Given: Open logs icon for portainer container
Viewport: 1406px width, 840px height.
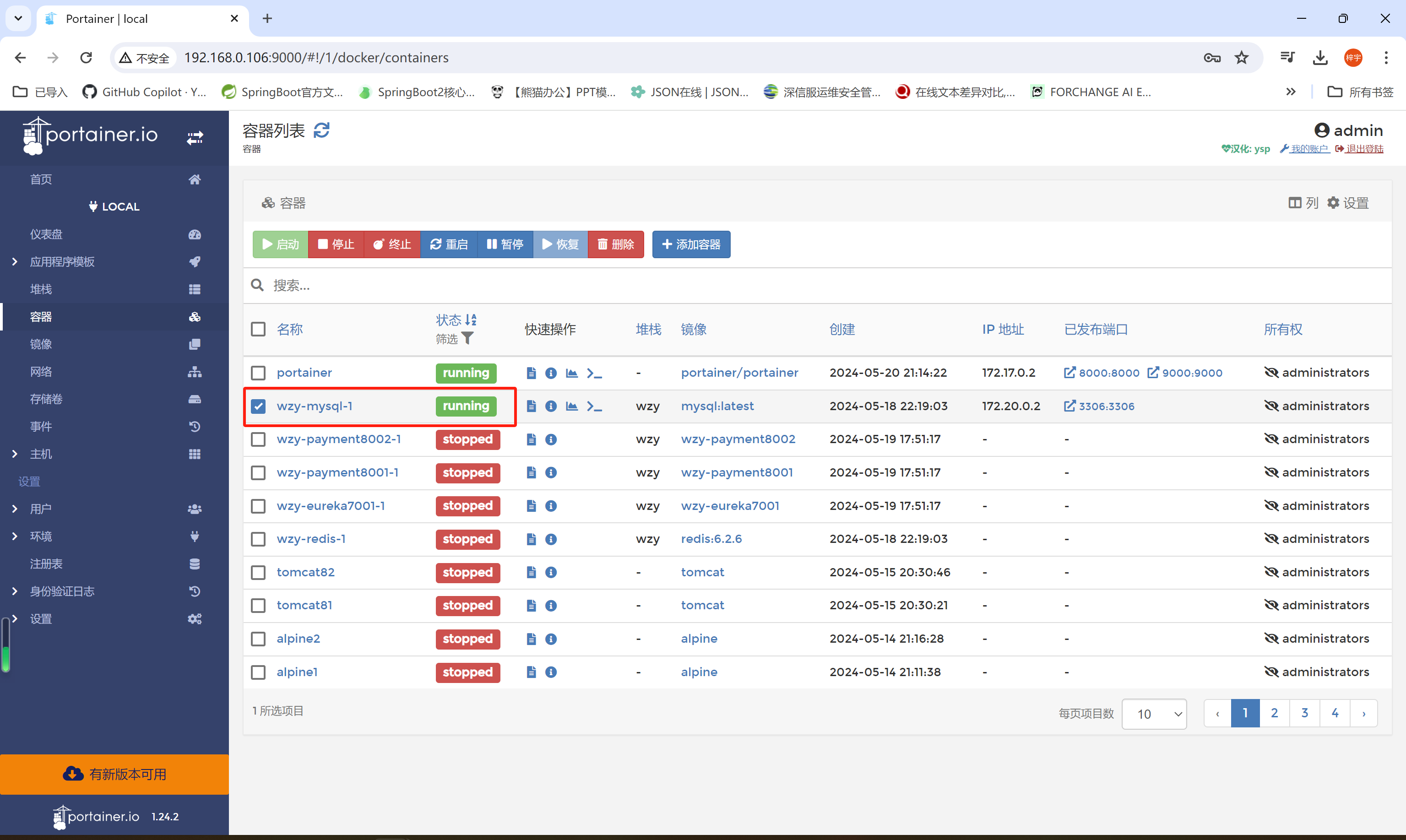Looking at the screenshot, I should tap(531, 373).
